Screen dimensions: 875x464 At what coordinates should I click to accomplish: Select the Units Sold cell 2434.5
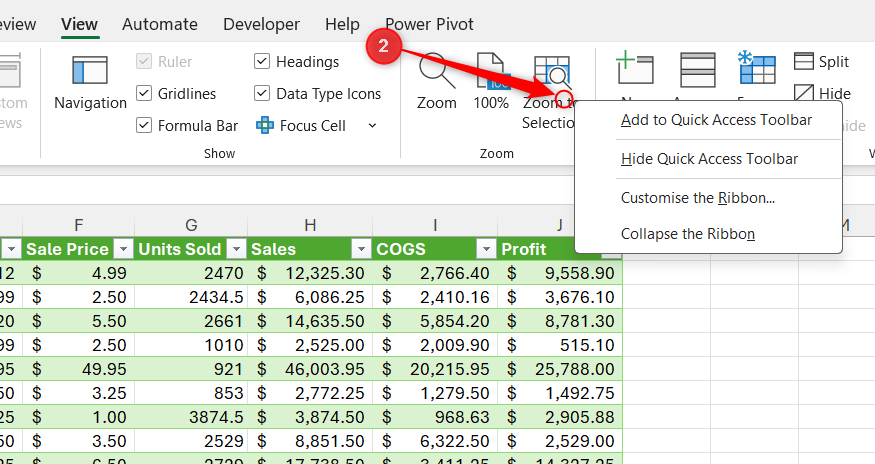191,297
